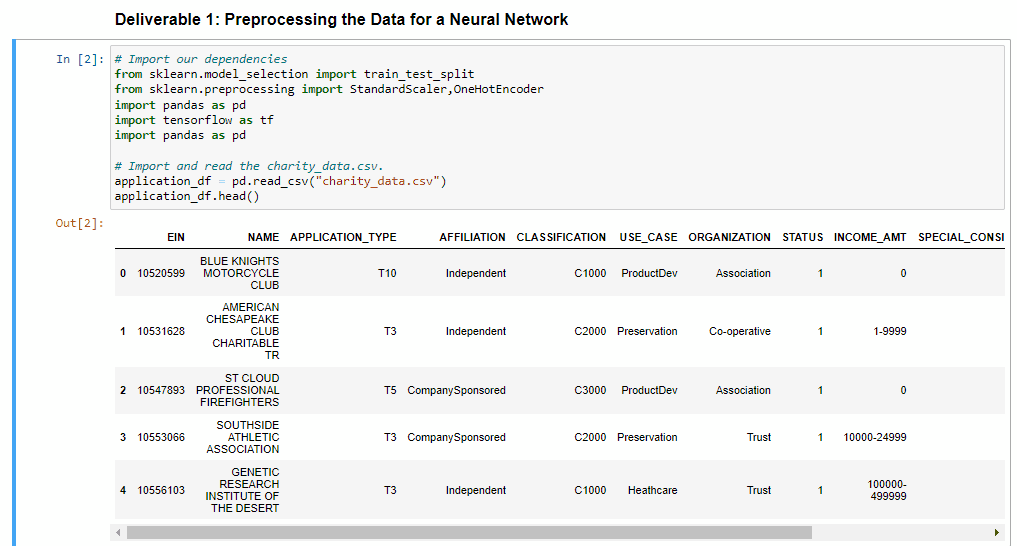Click the AFFILIATION column header
The width and height of the screenshot is (1017, 546).
coord(472,237)
